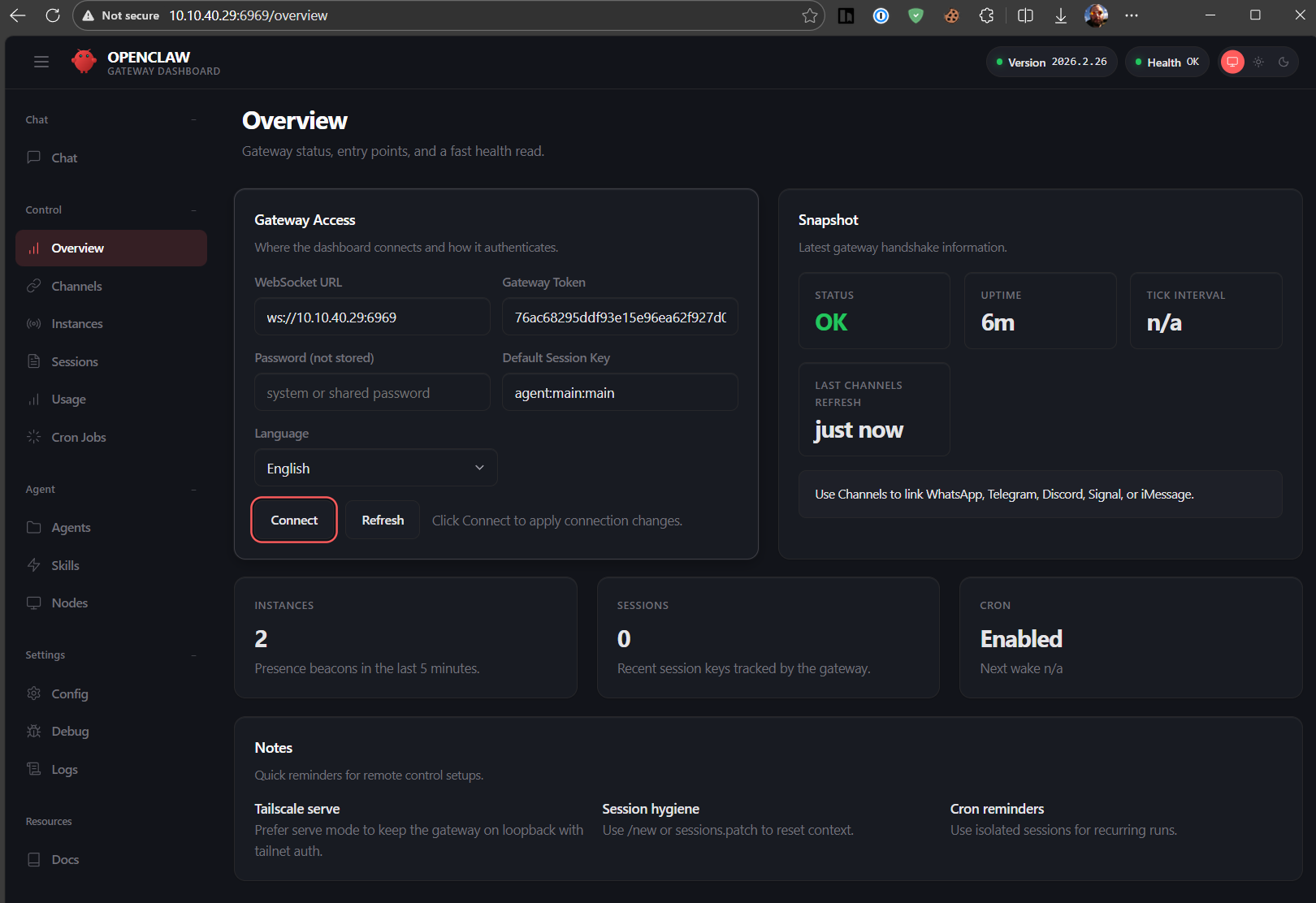Viewport: 1316px width, 903px height.
Task: Click the Not secure site warning
Action: (x=121, y=15)
